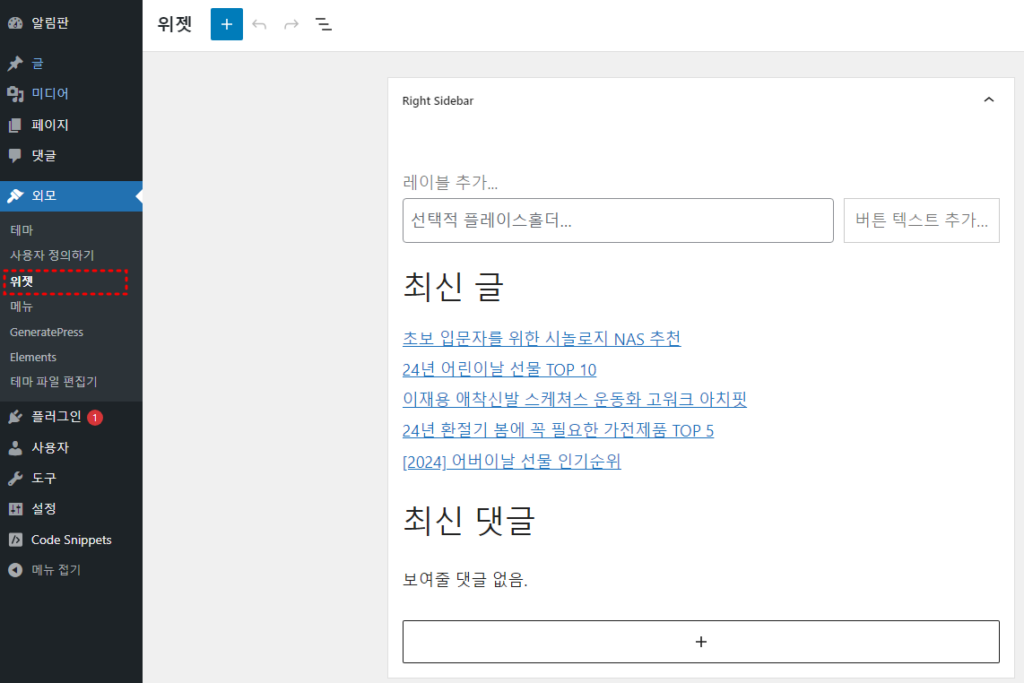Click the 최신 글 heading block
This screenshot has height=683, width=1024.
453,287
